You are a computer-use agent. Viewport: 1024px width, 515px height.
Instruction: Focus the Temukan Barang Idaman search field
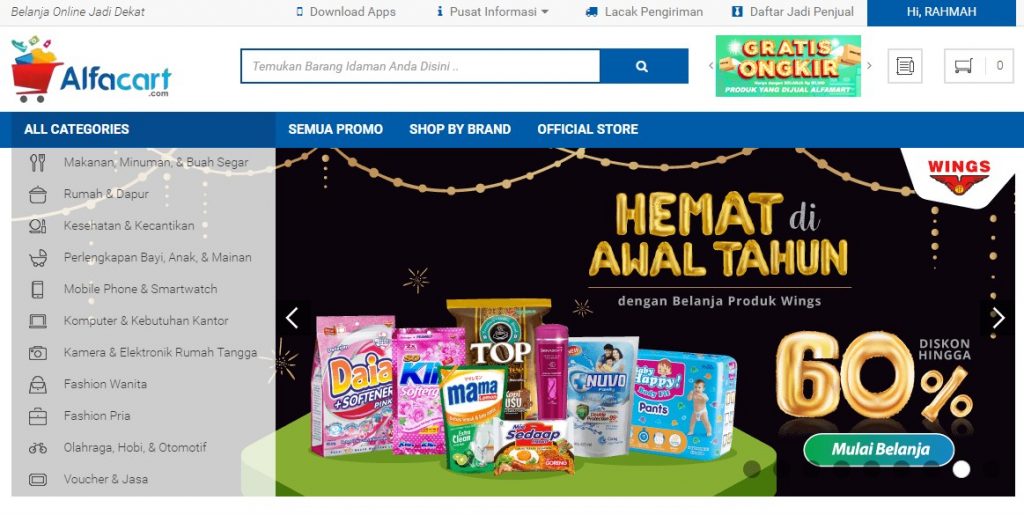(x=421, y=66)
